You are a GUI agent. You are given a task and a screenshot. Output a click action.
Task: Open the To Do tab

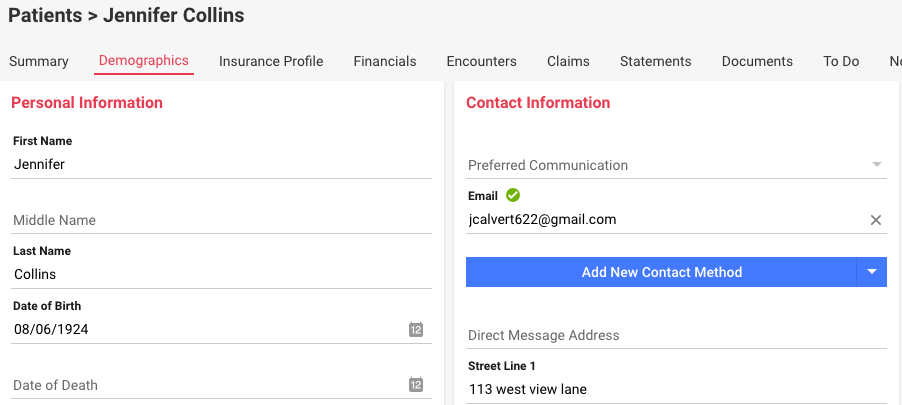coord(841,61)
